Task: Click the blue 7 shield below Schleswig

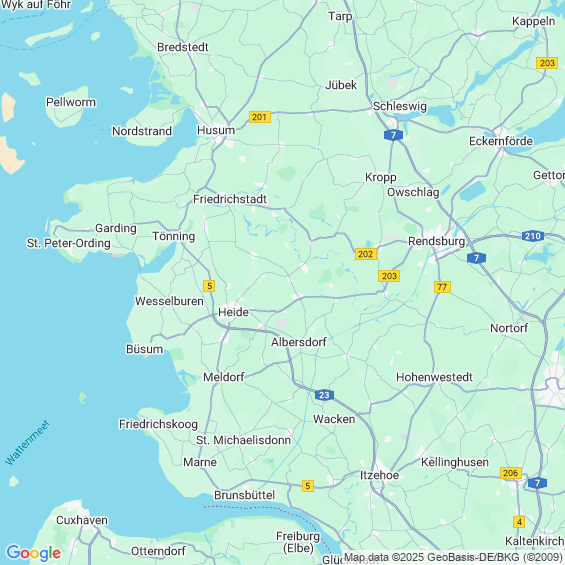Action: pyautogui.click(x=393, y=135)
